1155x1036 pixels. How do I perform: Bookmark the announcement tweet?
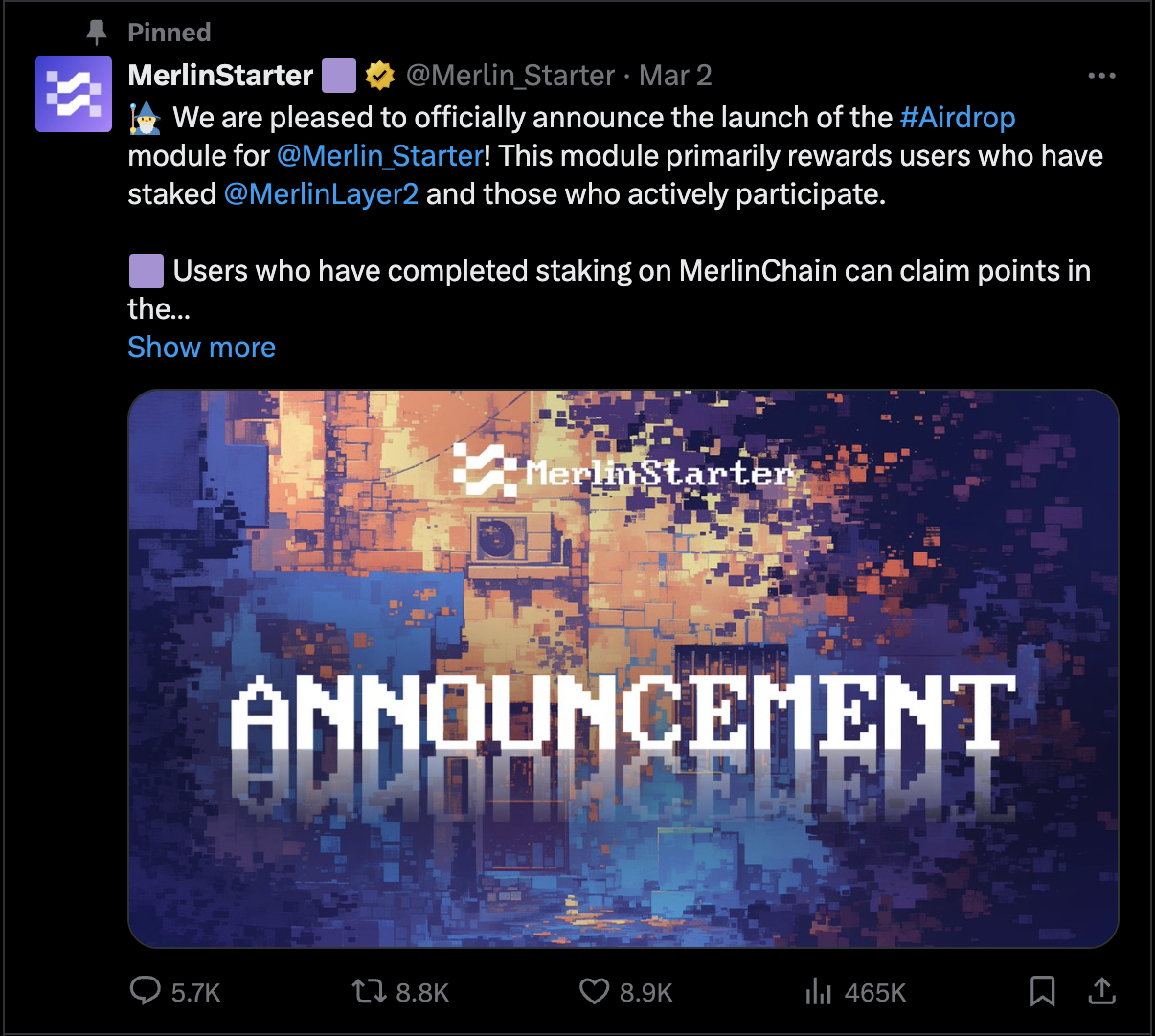pyautogui.click(x=1043, y=992)
